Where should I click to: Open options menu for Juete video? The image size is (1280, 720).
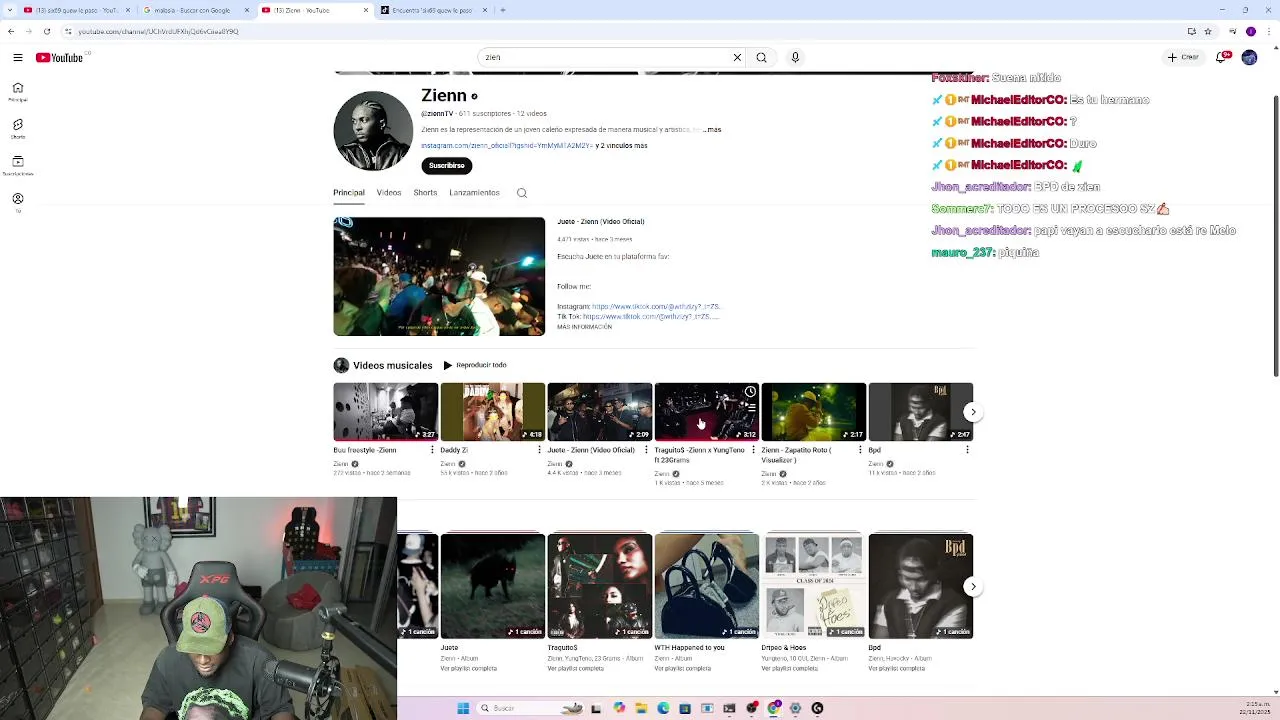click(646, 450)
